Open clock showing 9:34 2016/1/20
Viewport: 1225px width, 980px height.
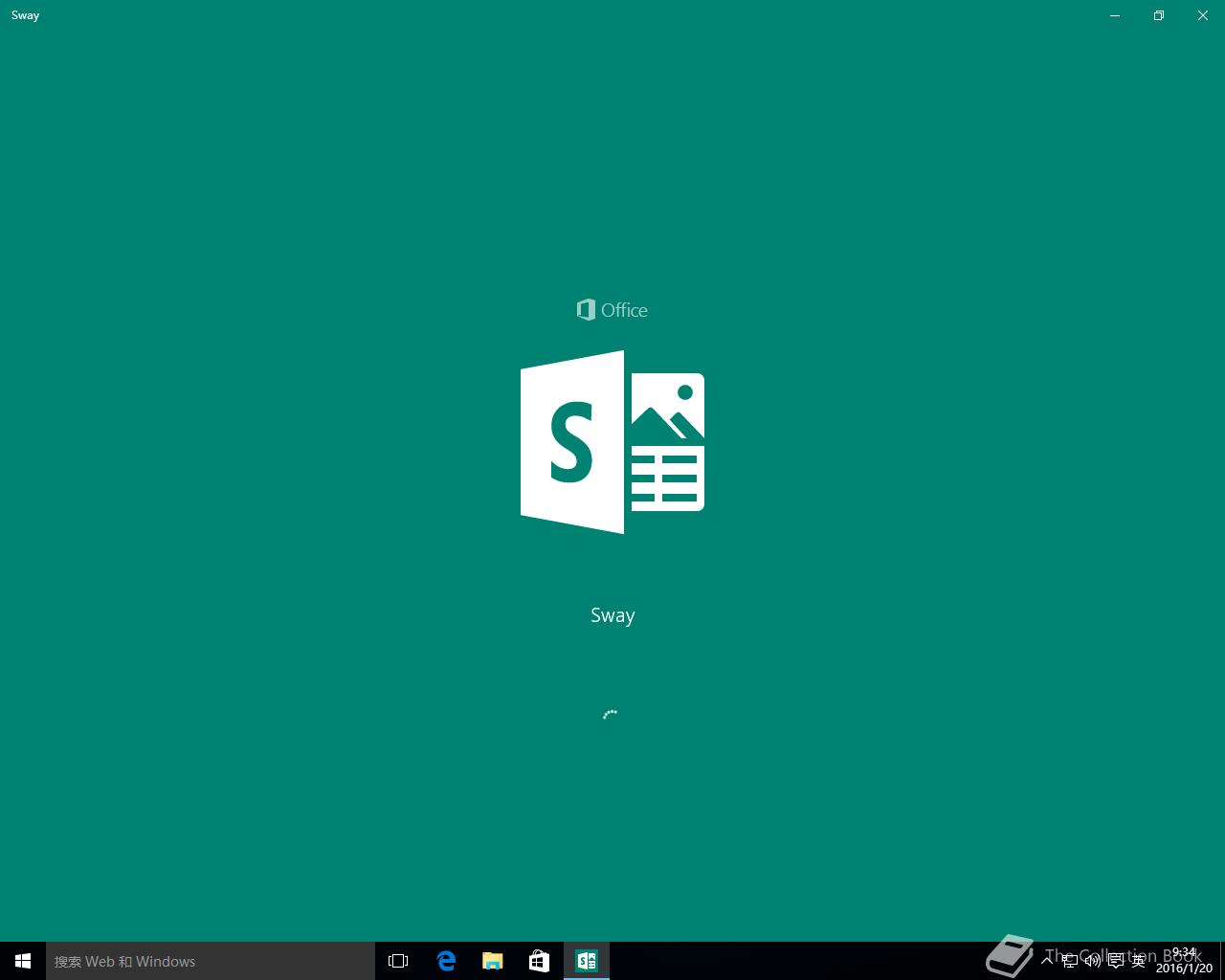(x=1184, y=961)
